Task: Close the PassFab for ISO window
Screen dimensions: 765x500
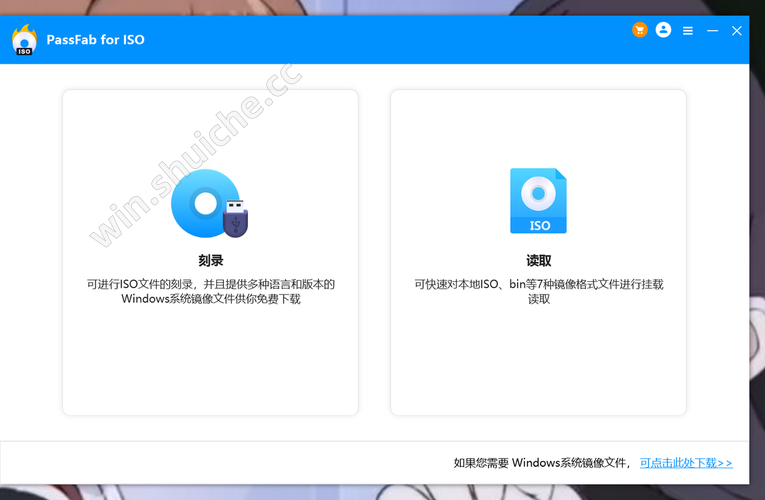Action: pyautogui.click(x=737, y=31)
